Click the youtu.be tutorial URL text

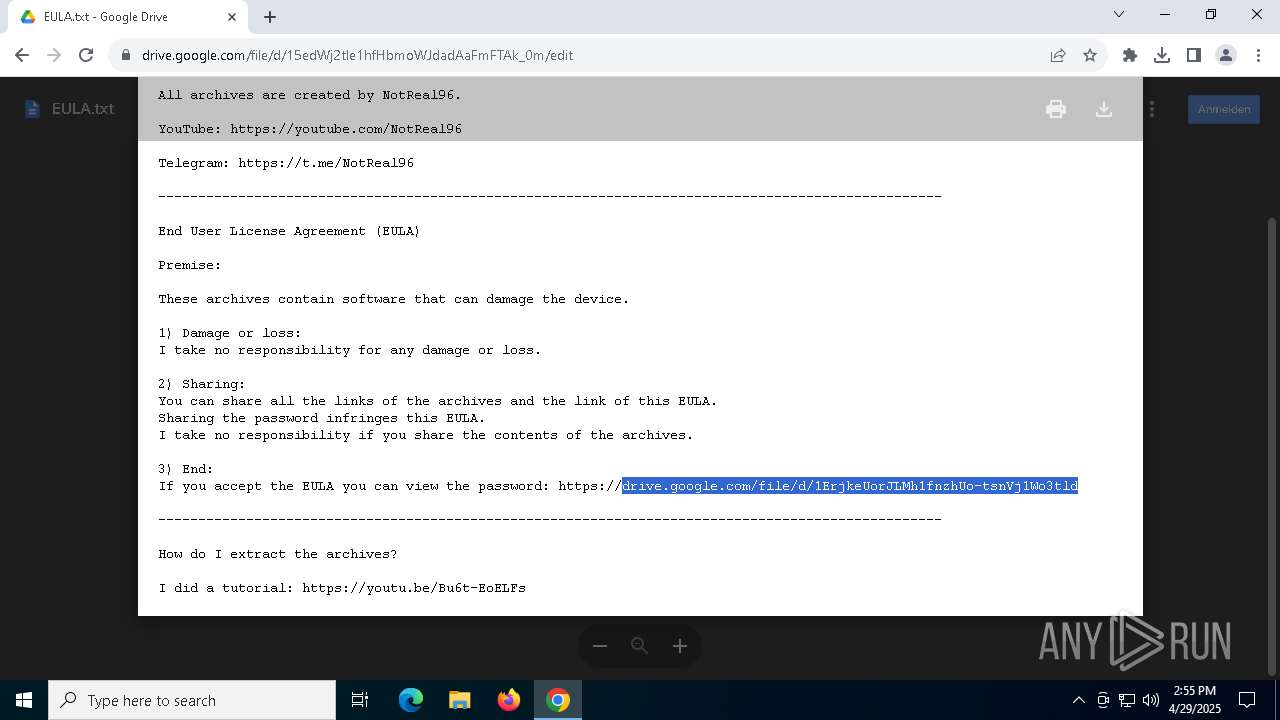point(414,588)
